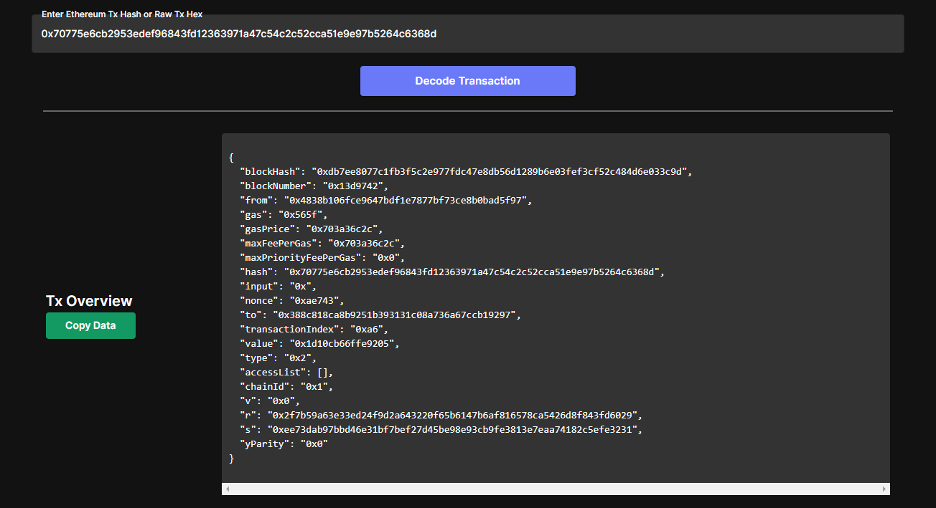936x508 pixels.
Task: Click the "gas": "0x565f" line
Action: coord(284,215)
